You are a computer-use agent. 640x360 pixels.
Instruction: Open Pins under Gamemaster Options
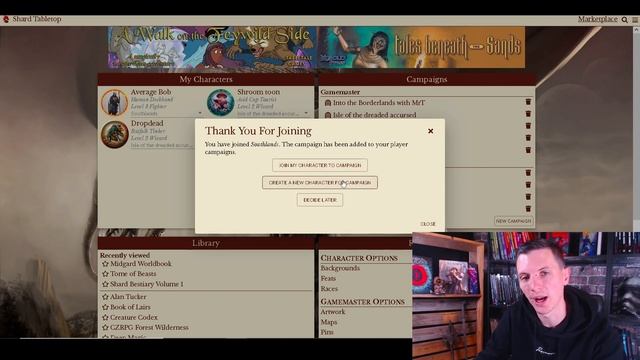(327, 332)
